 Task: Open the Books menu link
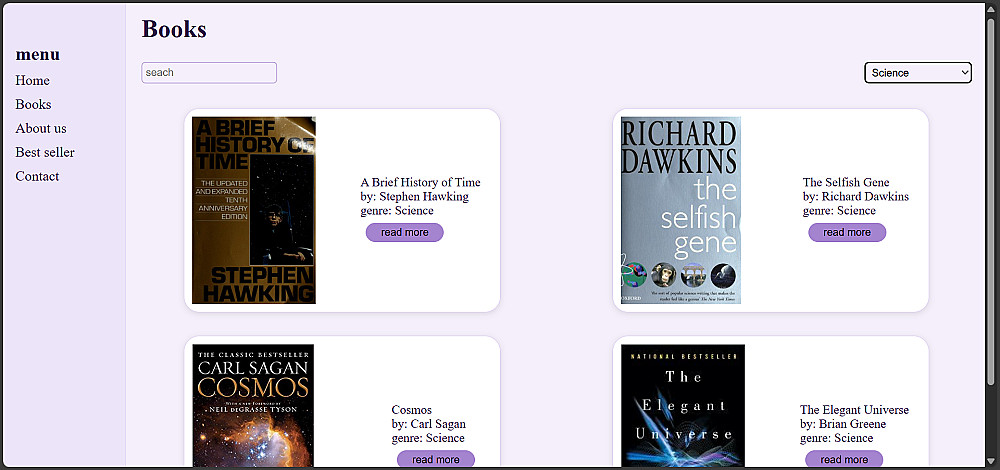pyautogui.click(x=33, y=104)
